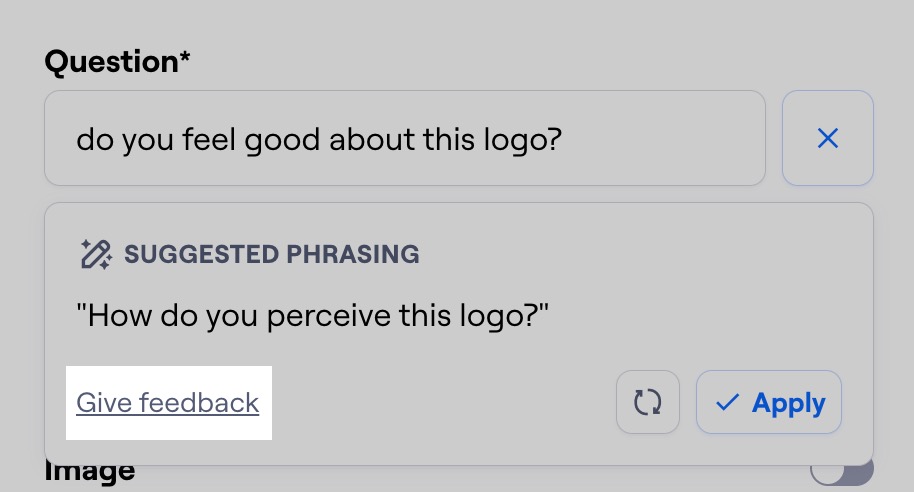The width and height of the screenshot is (914, 492).
Task: Click the word "Apply" on the button
Action: (789, 403)
